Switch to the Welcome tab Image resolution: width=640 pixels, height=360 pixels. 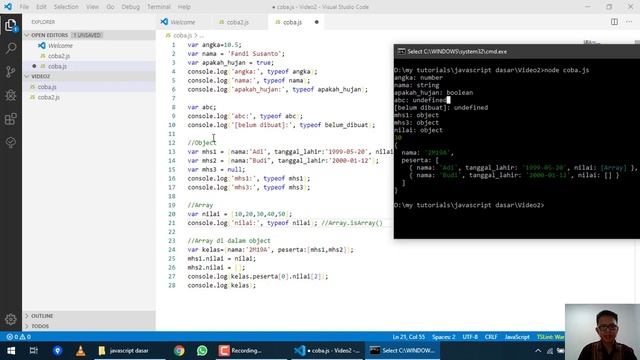point(182,22)
